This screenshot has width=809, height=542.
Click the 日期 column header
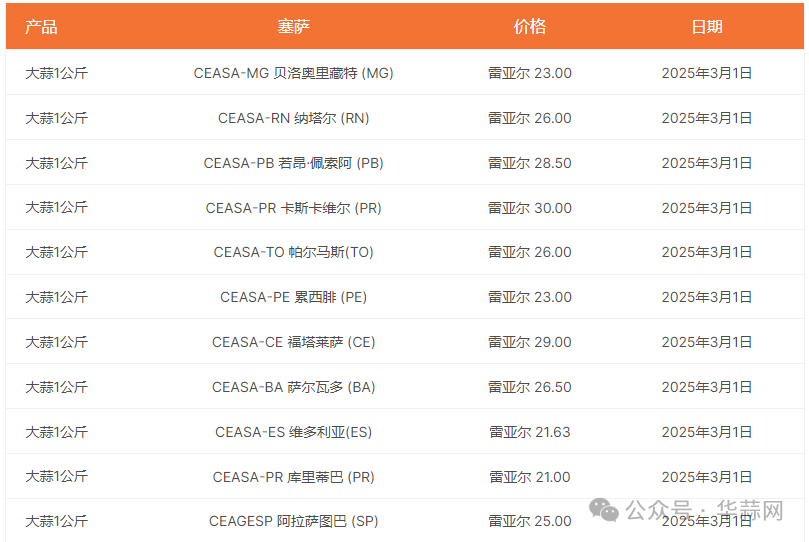706,26
